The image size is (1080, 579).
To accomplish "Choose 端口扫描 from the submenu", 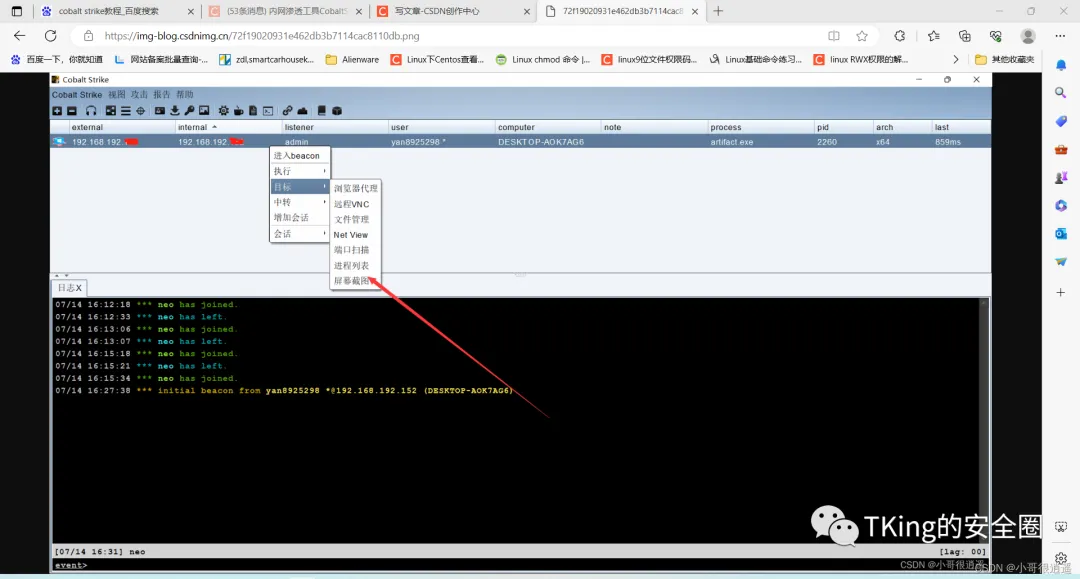I will (x=355, y=250).
